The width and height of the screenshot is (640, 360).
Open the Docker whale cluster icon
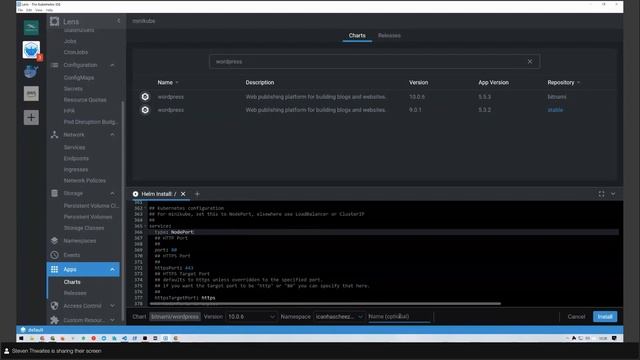[x=31, y=71]
